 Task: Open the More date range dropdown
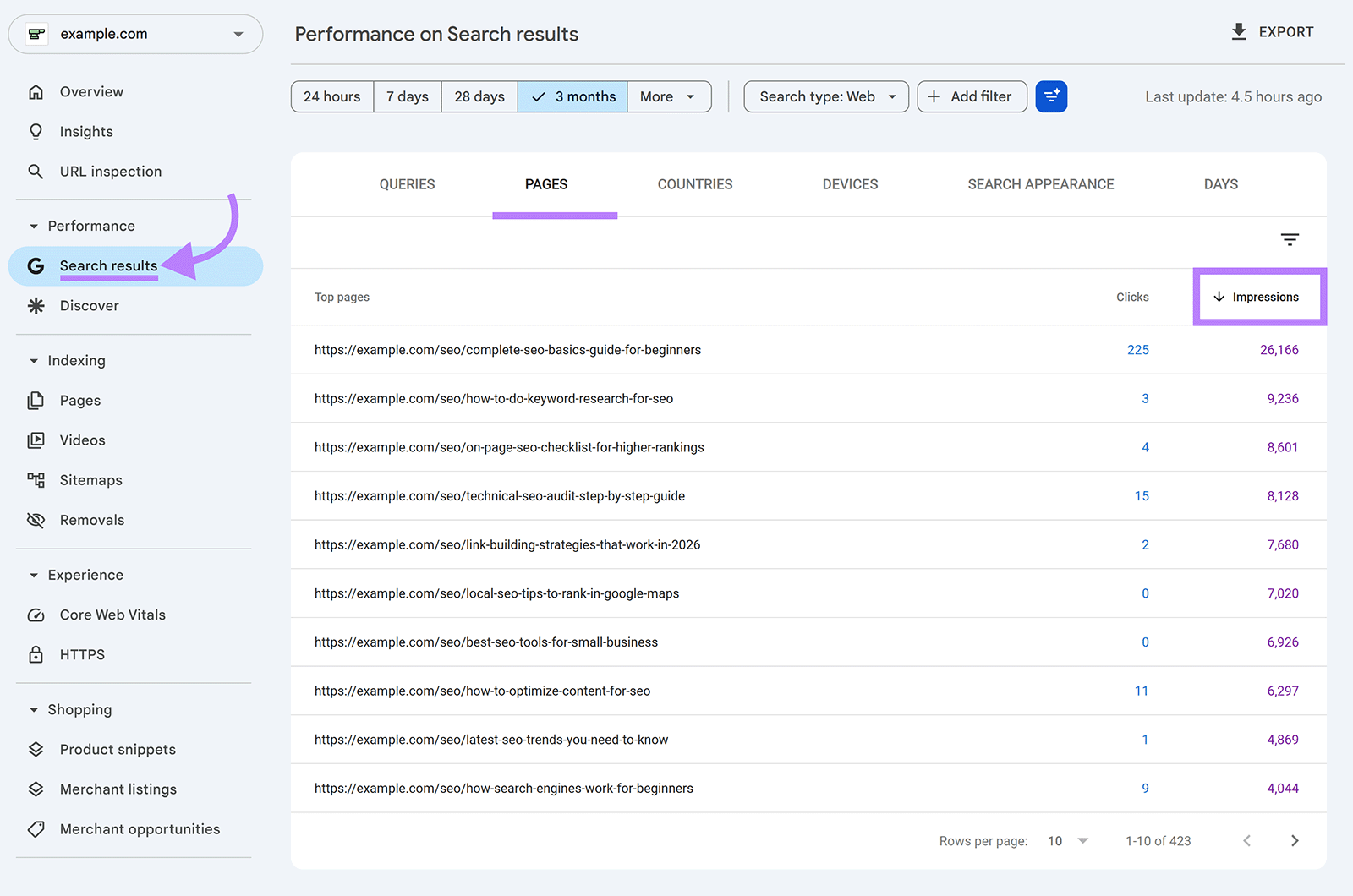(x=668, y=96)
